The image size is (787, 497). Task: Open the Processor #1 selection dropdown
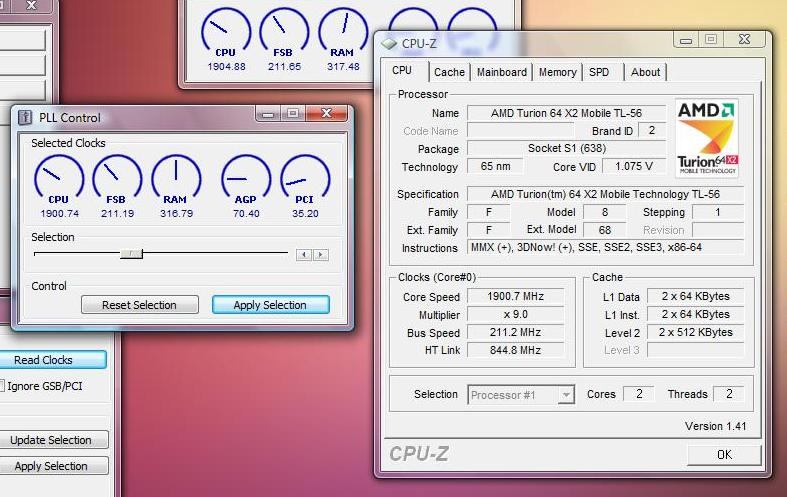(566, 395)
